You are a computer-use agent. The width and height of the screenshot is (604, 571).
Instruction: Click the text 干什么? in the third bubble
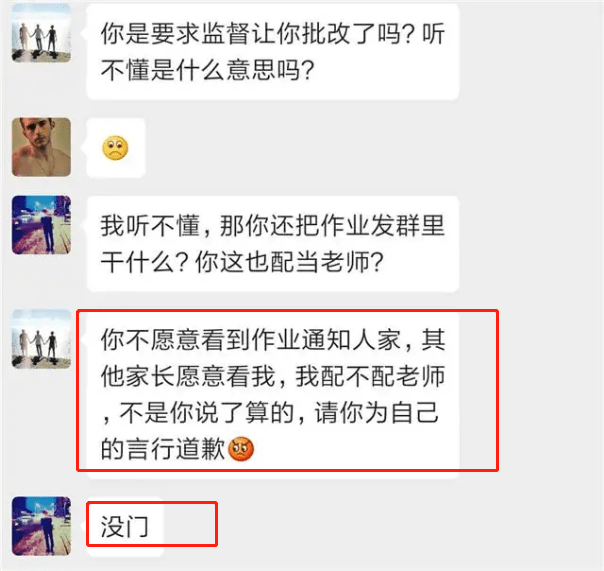[x=144, y=262]
